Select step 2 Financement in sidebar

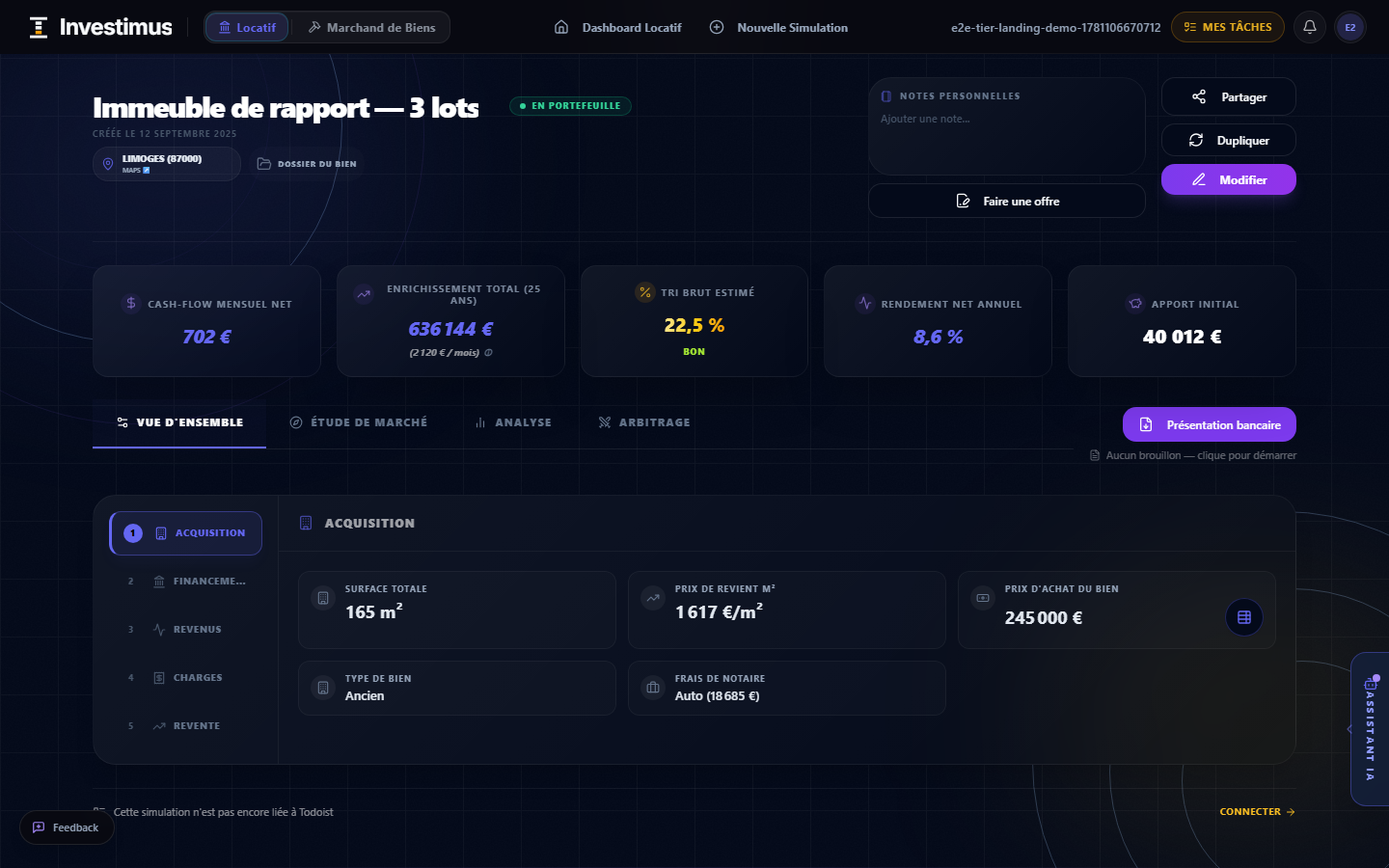pos(186,582)
